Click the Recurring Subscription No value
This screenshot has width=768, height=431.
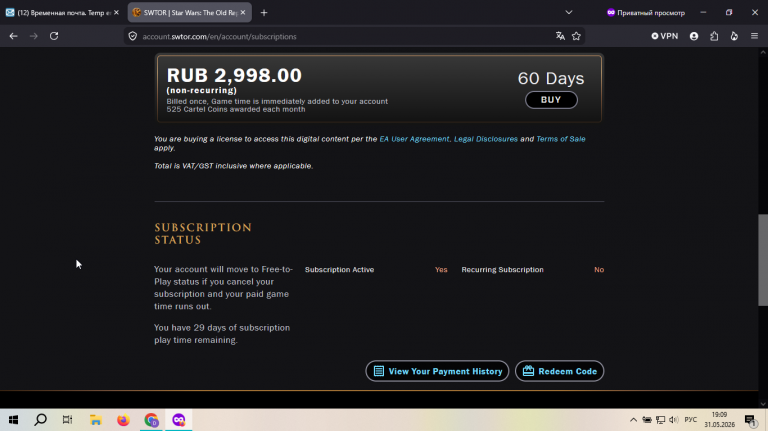(x=599, y=270)
